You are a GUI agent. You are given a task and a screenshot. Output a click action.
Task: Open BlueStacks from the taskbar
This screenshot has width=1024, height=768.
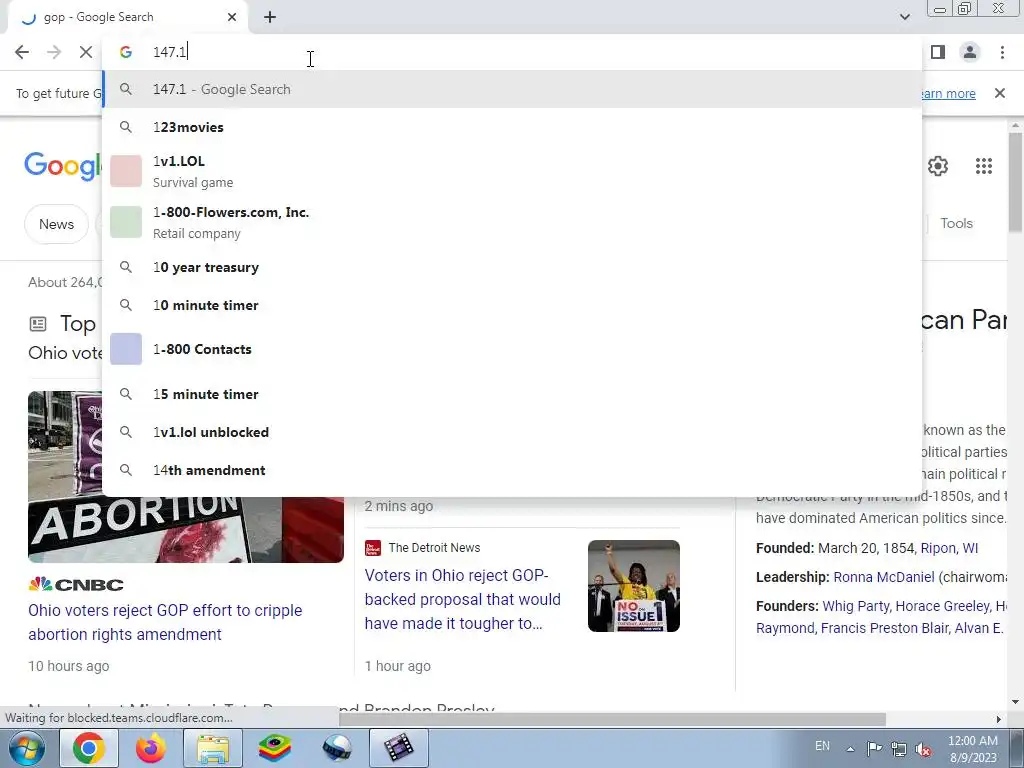(275, 748)
